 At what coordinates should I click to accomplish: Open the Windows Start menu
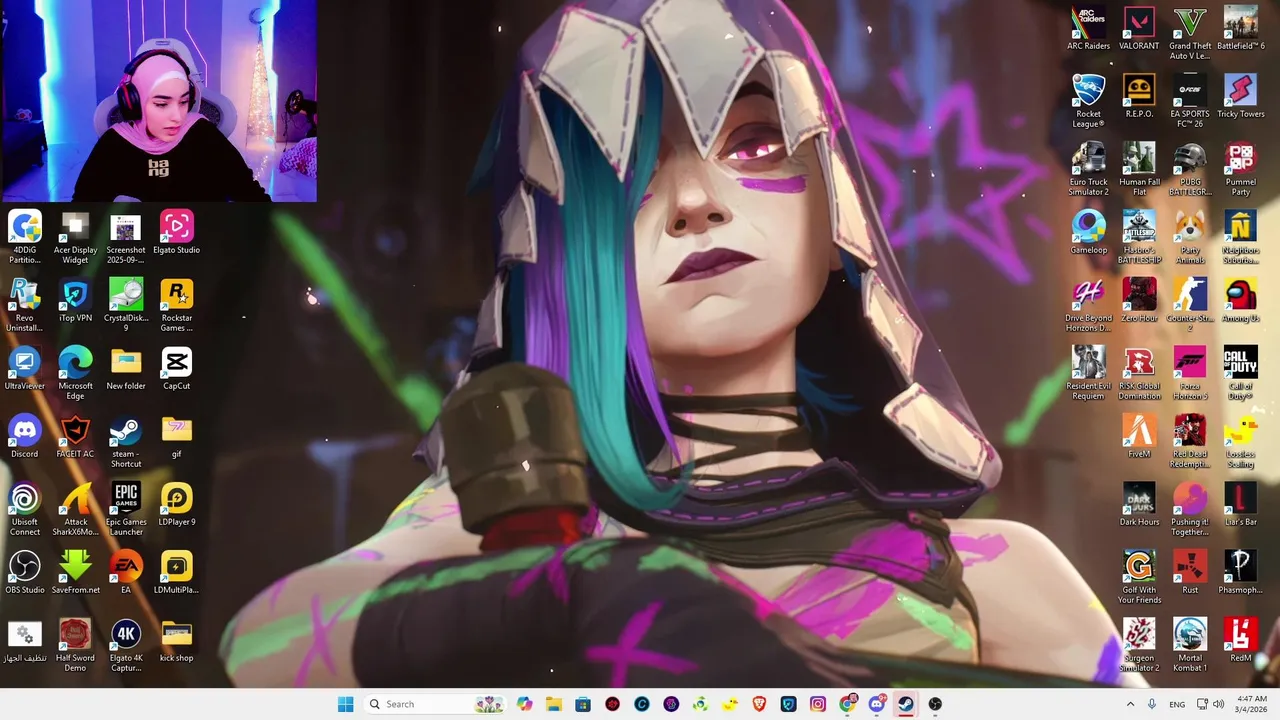point(345,704)
